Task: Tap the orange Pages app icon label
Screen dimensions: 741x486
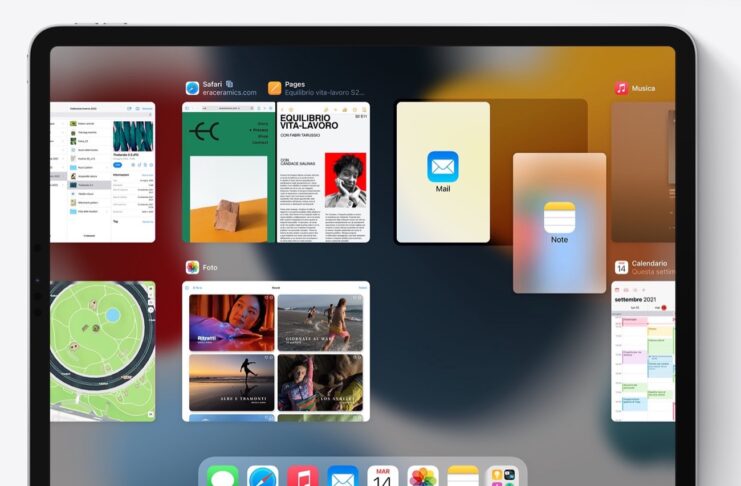Action: click(x=275, y=88)
